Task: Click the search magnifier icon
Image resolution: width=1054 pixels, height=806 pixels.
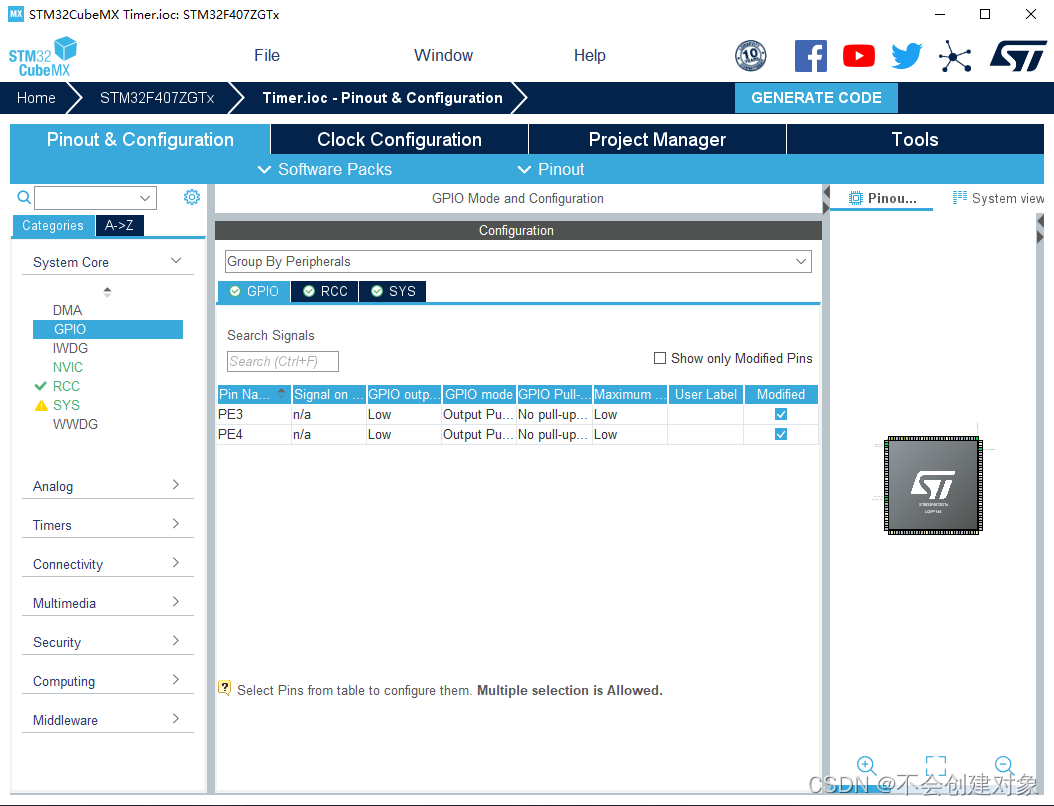Action: [x=24, y=197]
